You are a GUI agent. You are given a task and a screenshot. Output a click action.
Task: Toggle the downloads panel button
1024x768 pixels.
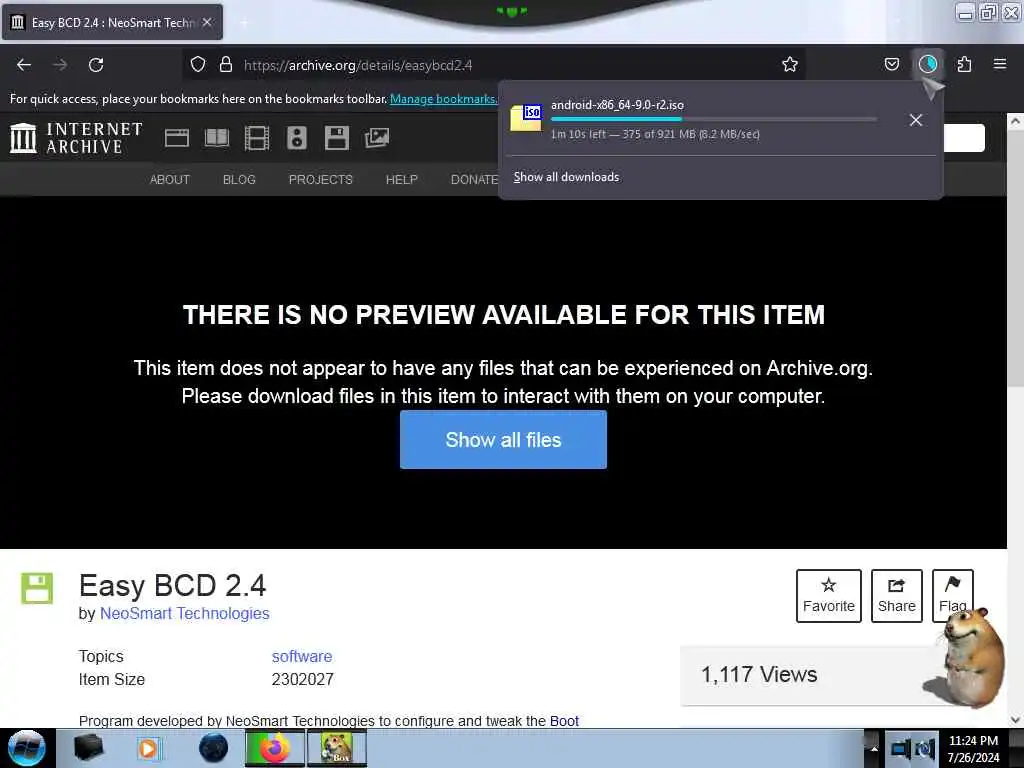coord(928,64)
